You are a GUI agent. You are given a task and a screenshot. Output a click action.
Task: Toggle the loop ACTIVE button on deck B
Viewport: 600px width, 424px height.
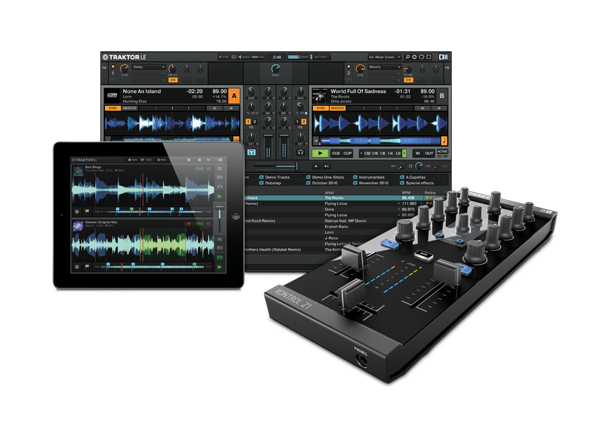(x=442, y=152)
